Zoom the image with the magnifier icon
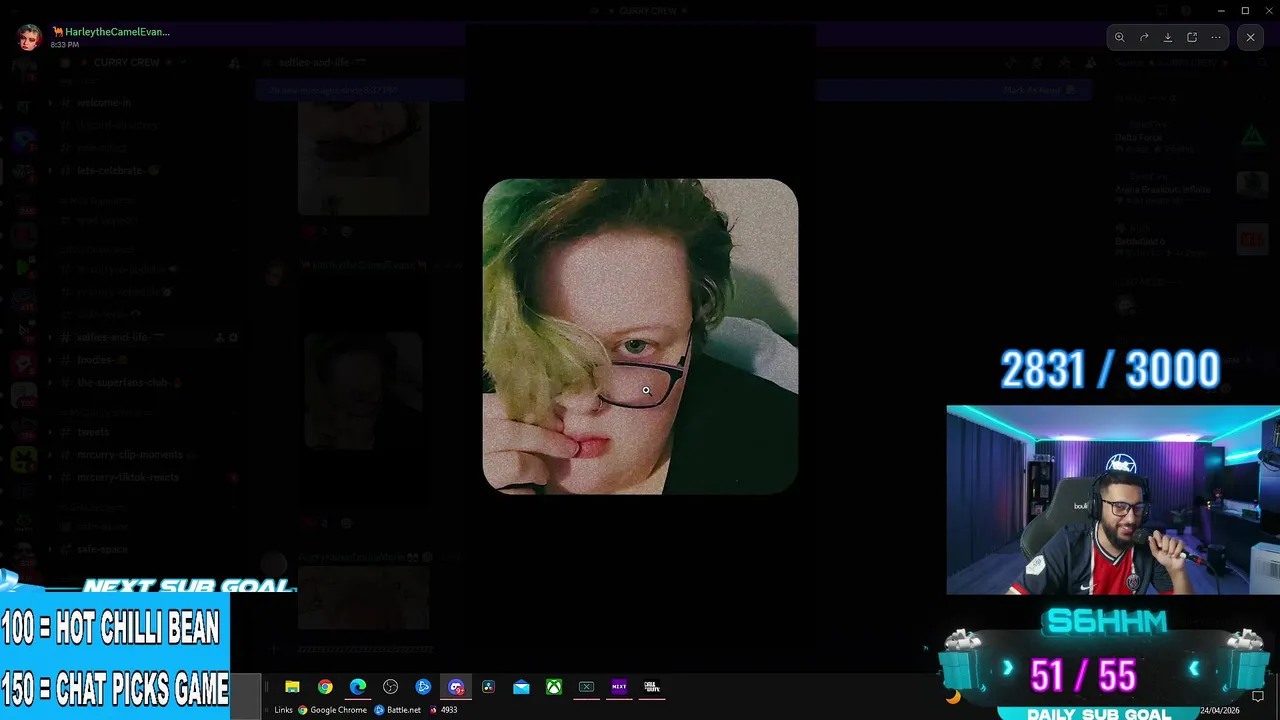Viewport: 1280px width, 720px height. point(1120,37)
